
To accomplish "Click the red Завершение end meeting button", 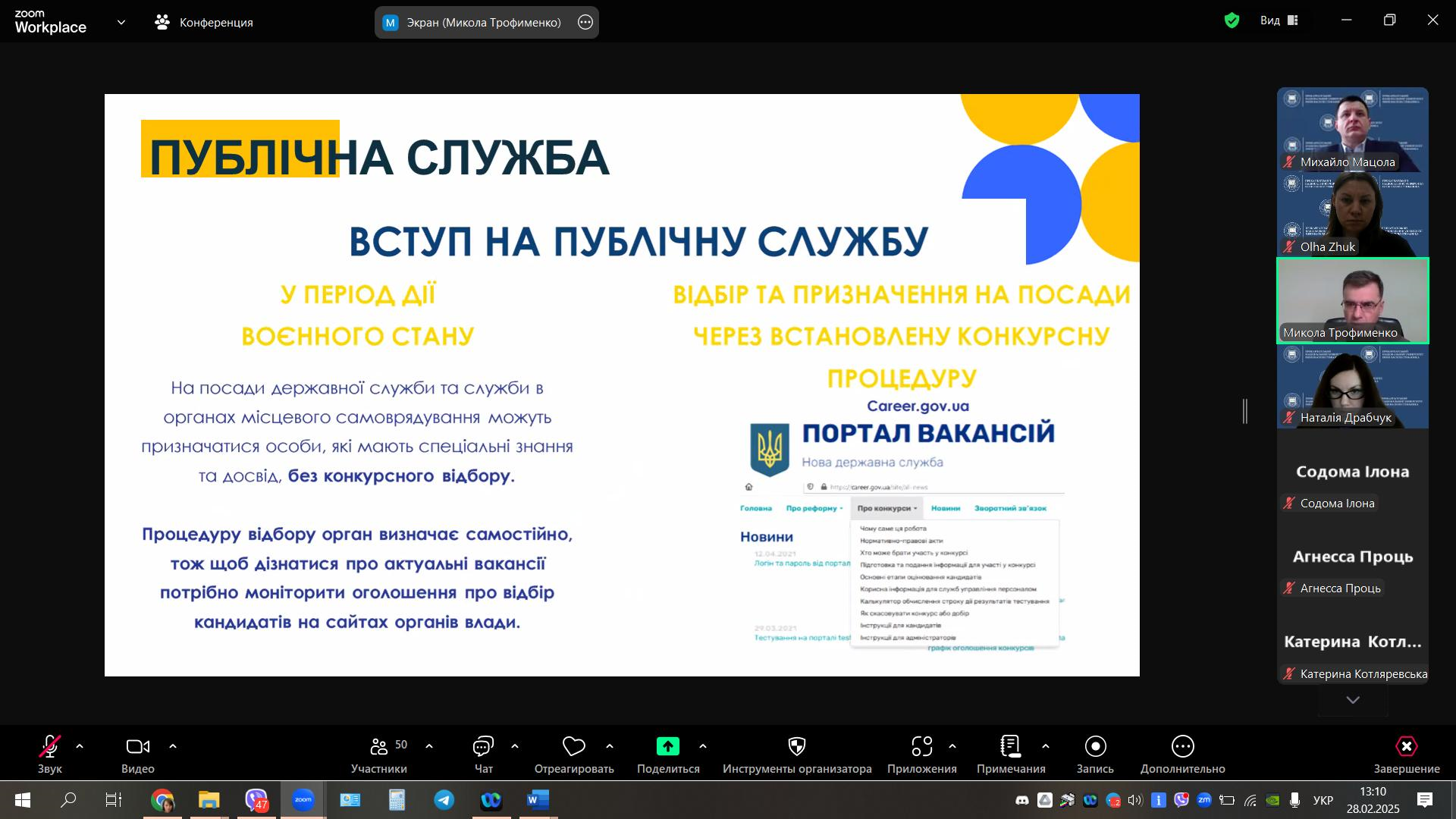I will 1406,748.
